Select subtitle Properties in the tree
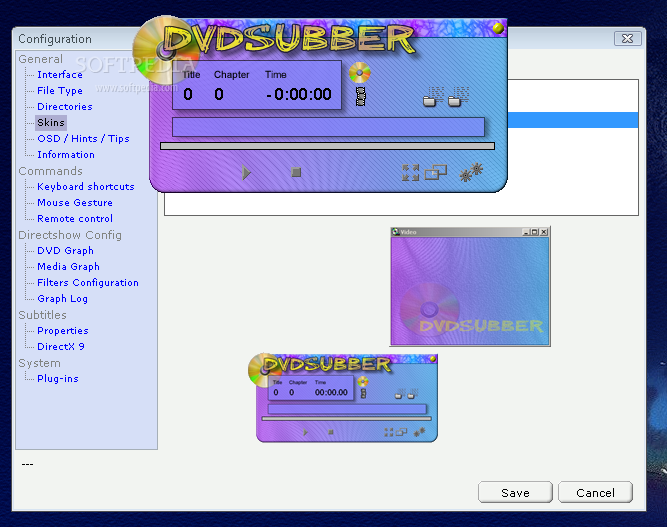667x527 pixels. [x=63, y=330]
